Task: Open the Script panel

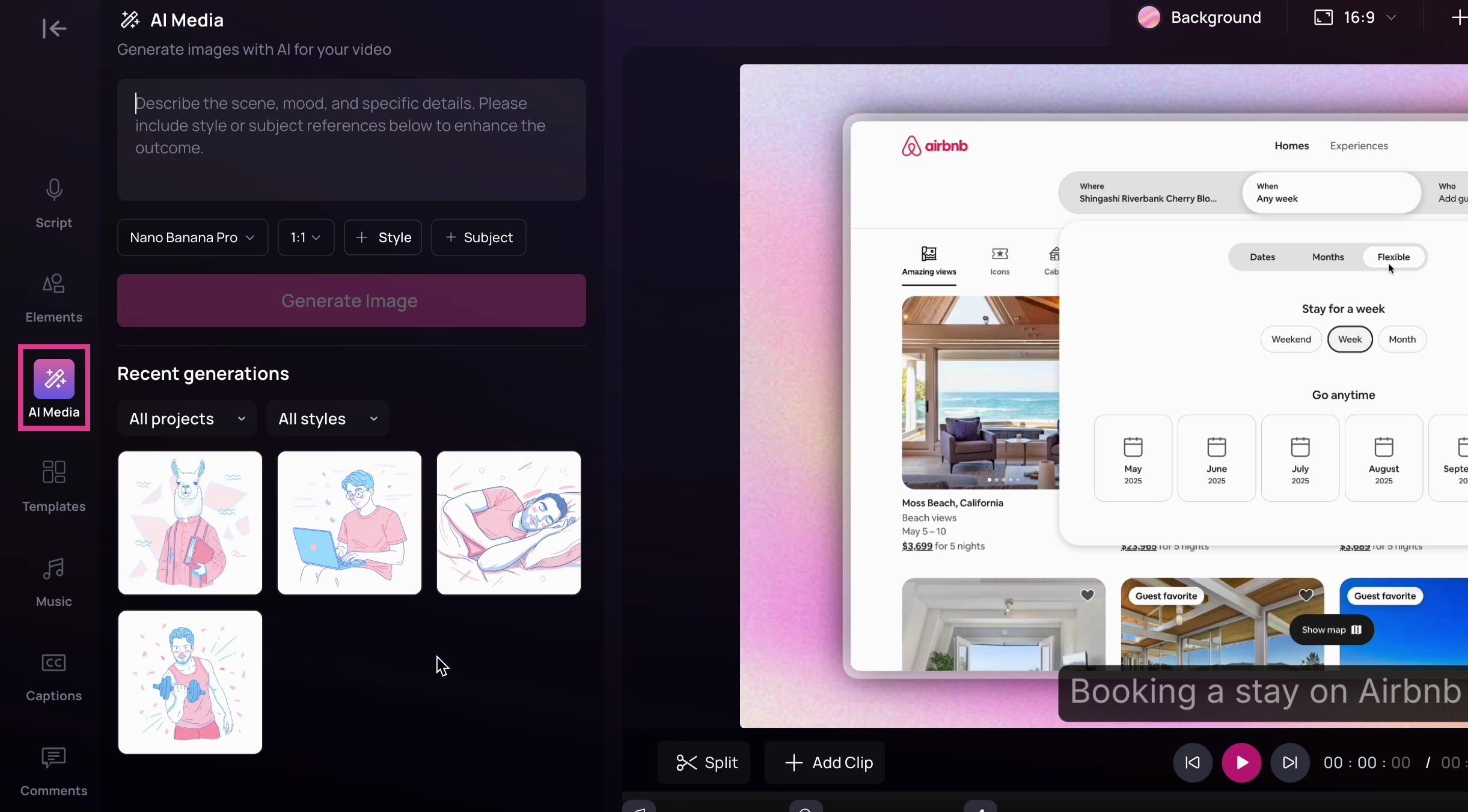Action: pyautogui.click(x=54, y=203)
